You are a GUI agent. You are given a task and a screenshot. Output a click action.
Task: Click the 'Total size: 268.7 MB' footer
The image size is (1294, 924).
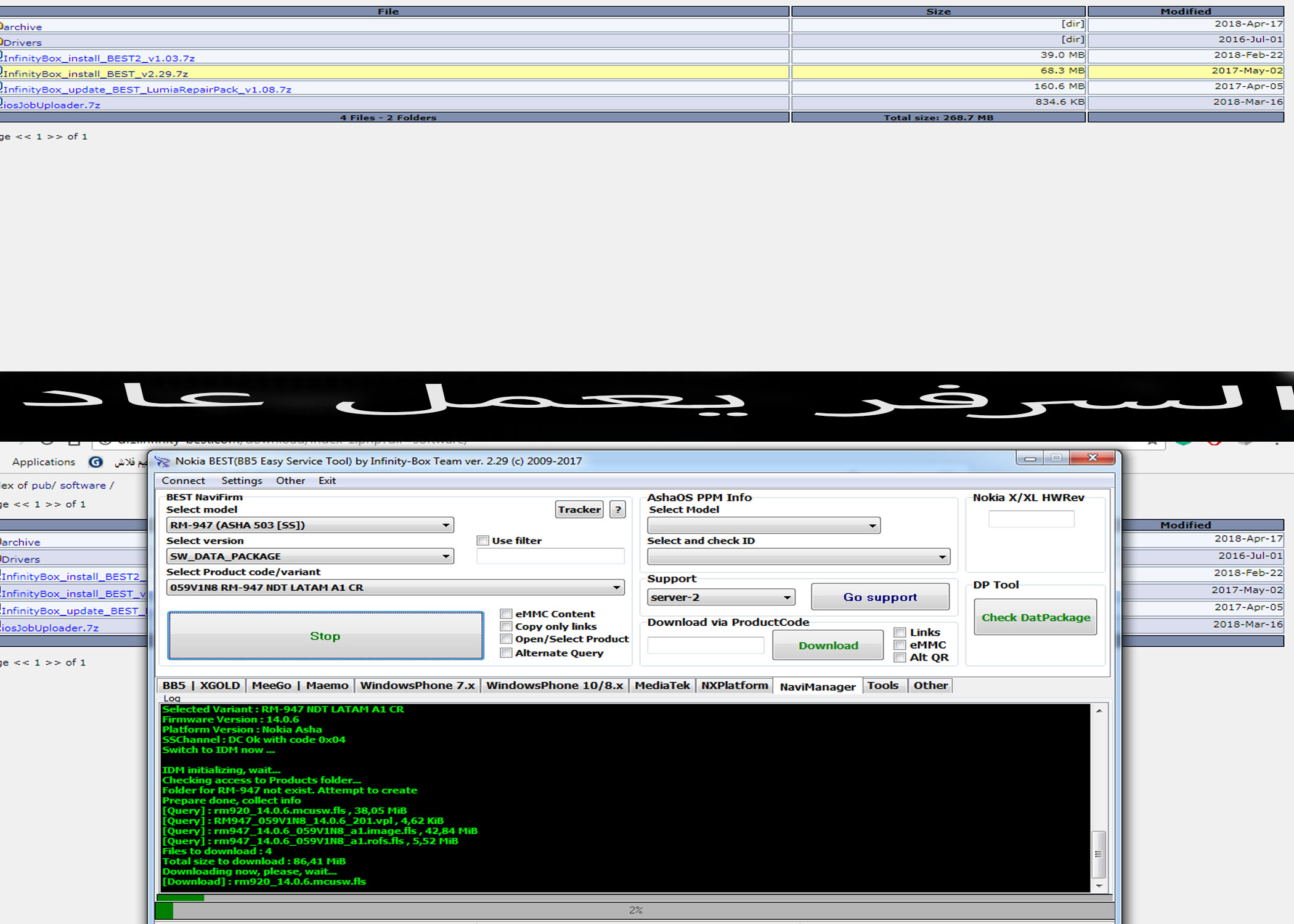(x=938, y=118)
